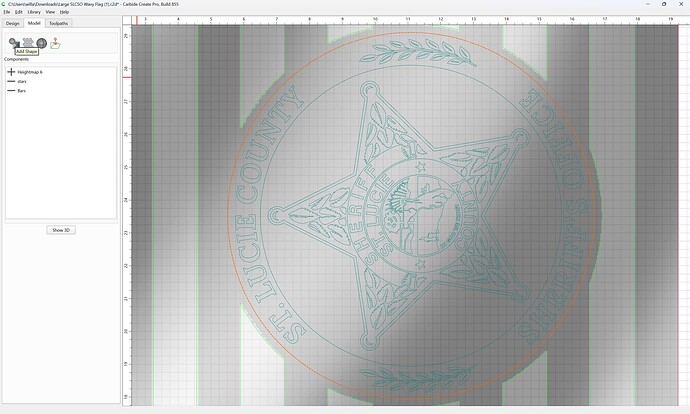Click the small star above seal center
The width and height of the screenshot is (690, 414).
pyautogui.click(x=421, y=166)
